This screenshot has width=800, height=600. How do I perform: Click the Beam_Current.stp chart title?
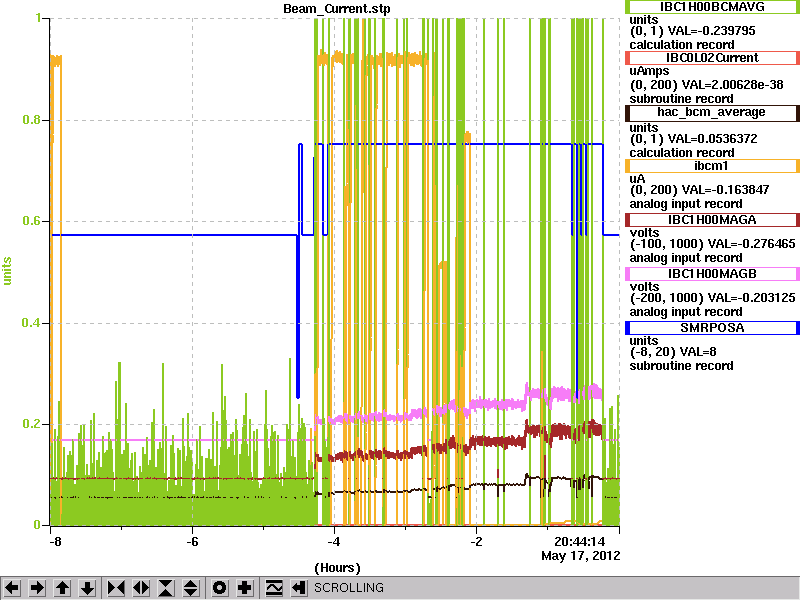click(337, 9)
